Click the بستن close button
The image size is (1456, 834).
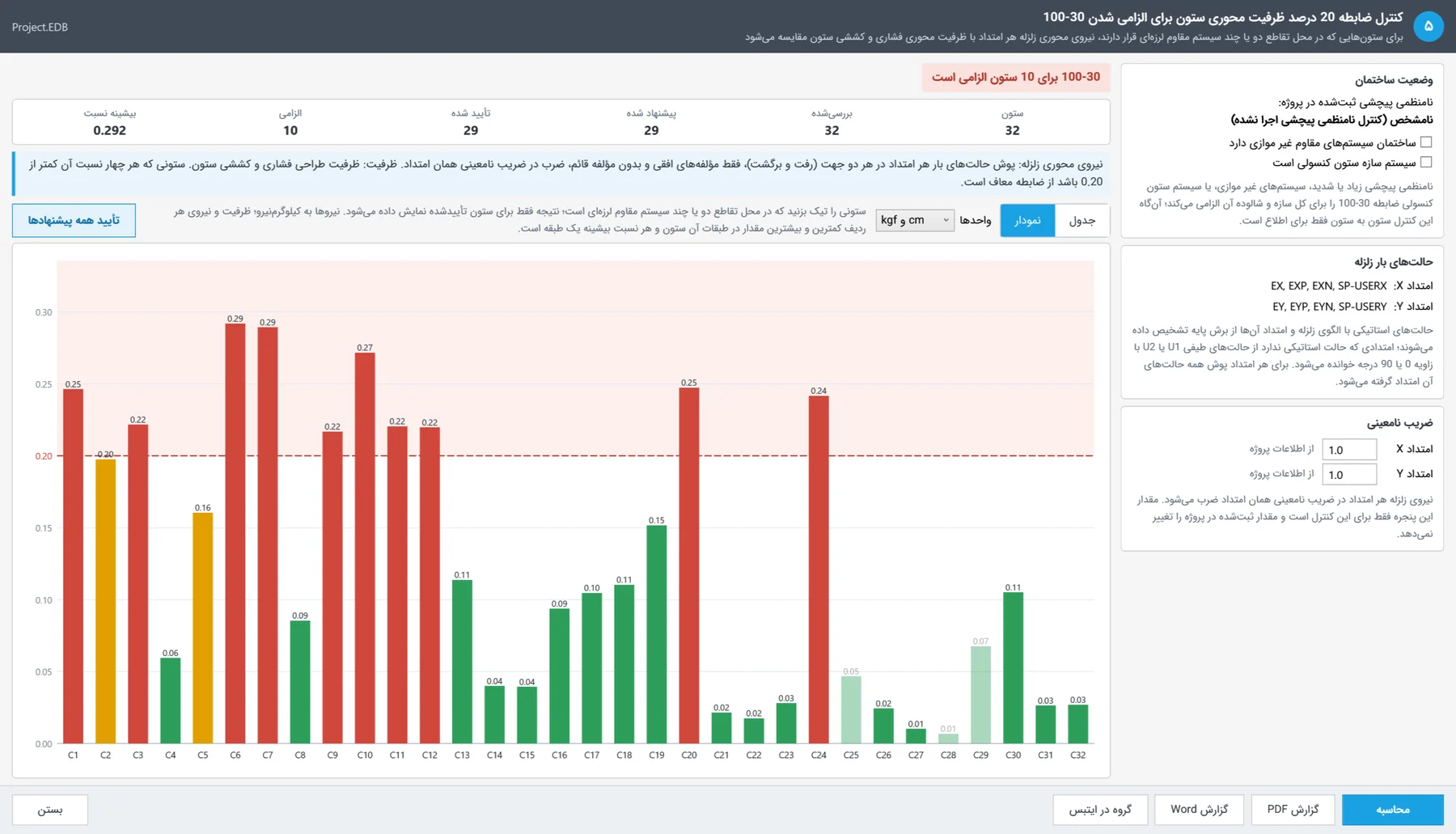(x=50, y=809)
